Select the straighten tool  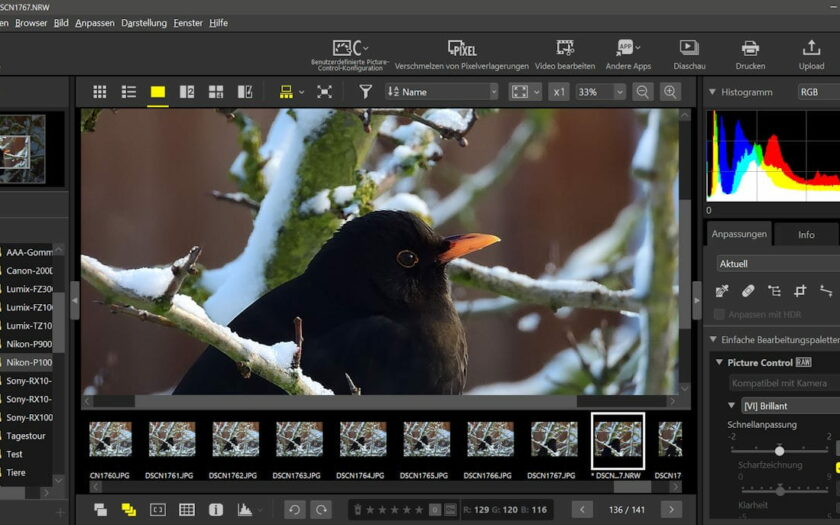(826, 291)
